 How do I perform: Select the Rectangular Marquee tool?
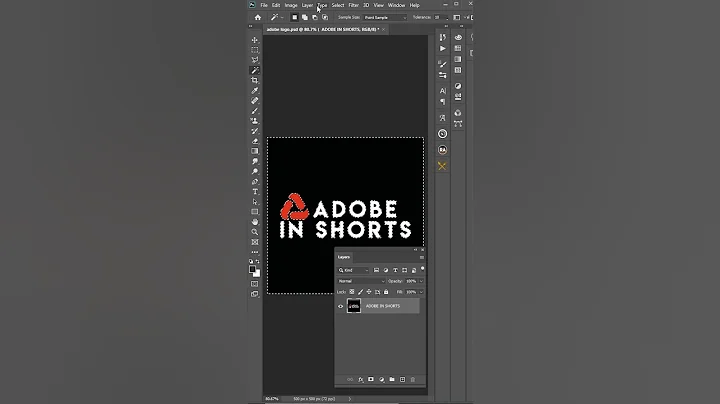click(x=255, y=50)
